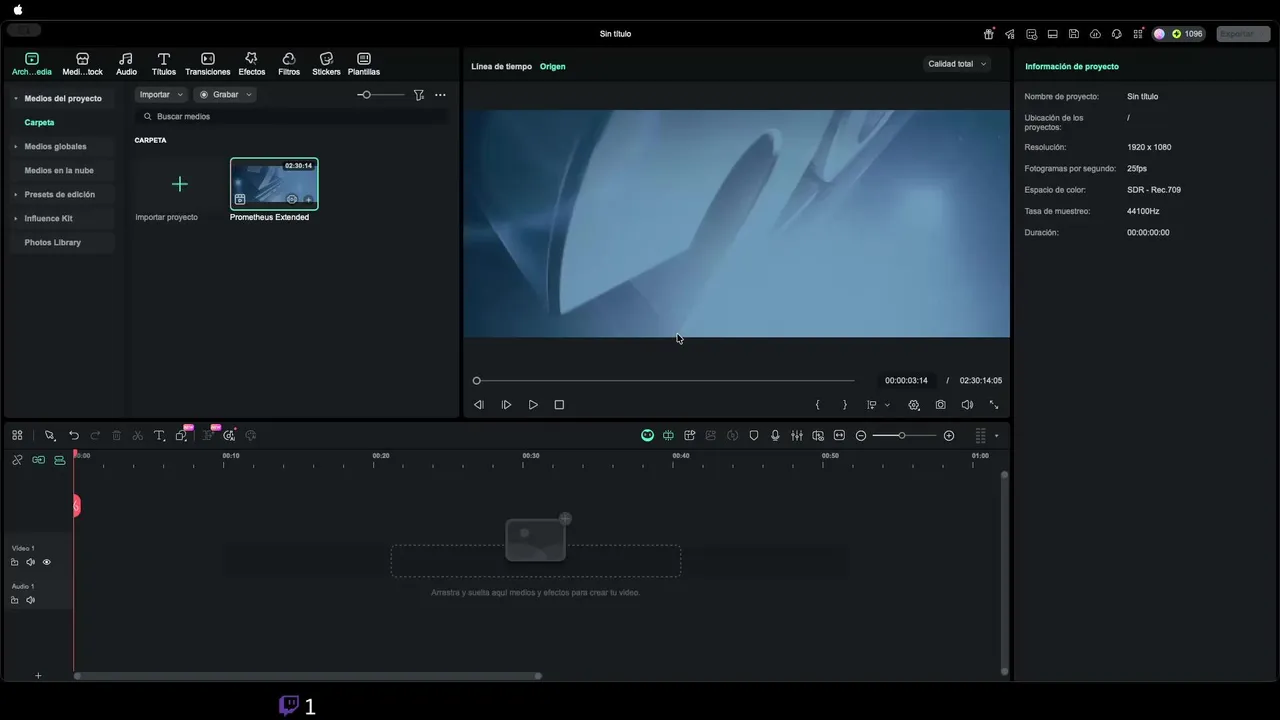Click the user avatar circle

(x=1160, y=34)
